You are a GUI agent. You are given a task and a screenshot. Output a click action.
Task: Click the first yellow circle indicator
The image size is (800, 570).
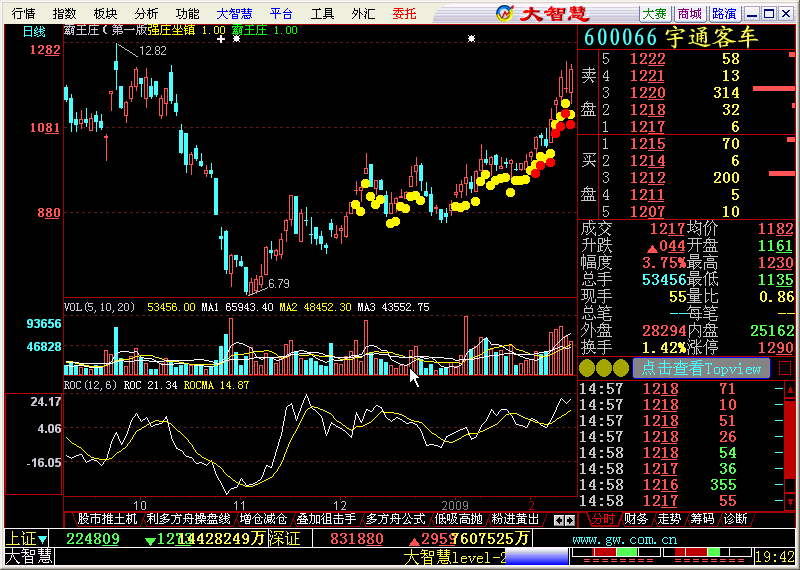(587, 368)
